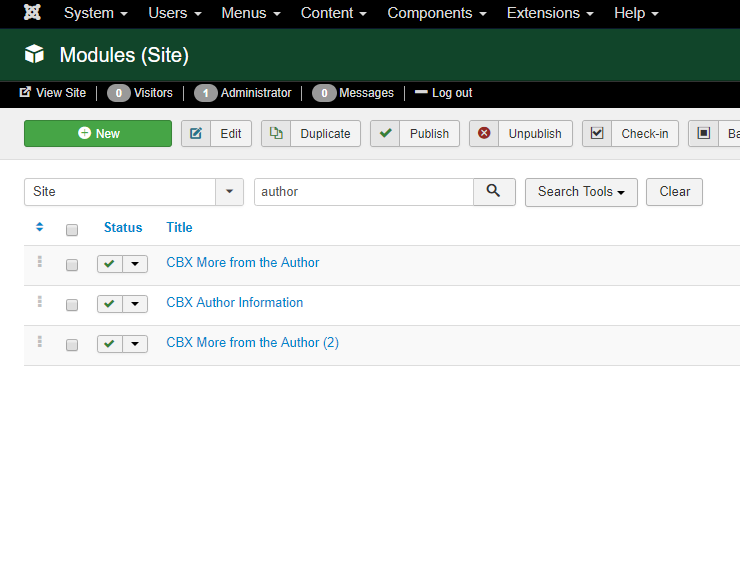This screenshot has width=740, height=565.
Task: Click the search field containing author
Action: pyautogui.click(x=364, y=192)
